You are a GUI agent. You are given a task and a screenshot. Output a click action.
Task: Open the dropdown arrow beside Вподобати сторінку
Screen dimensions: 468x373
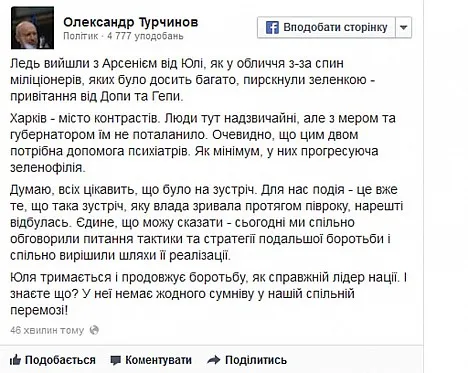point(404,27)
